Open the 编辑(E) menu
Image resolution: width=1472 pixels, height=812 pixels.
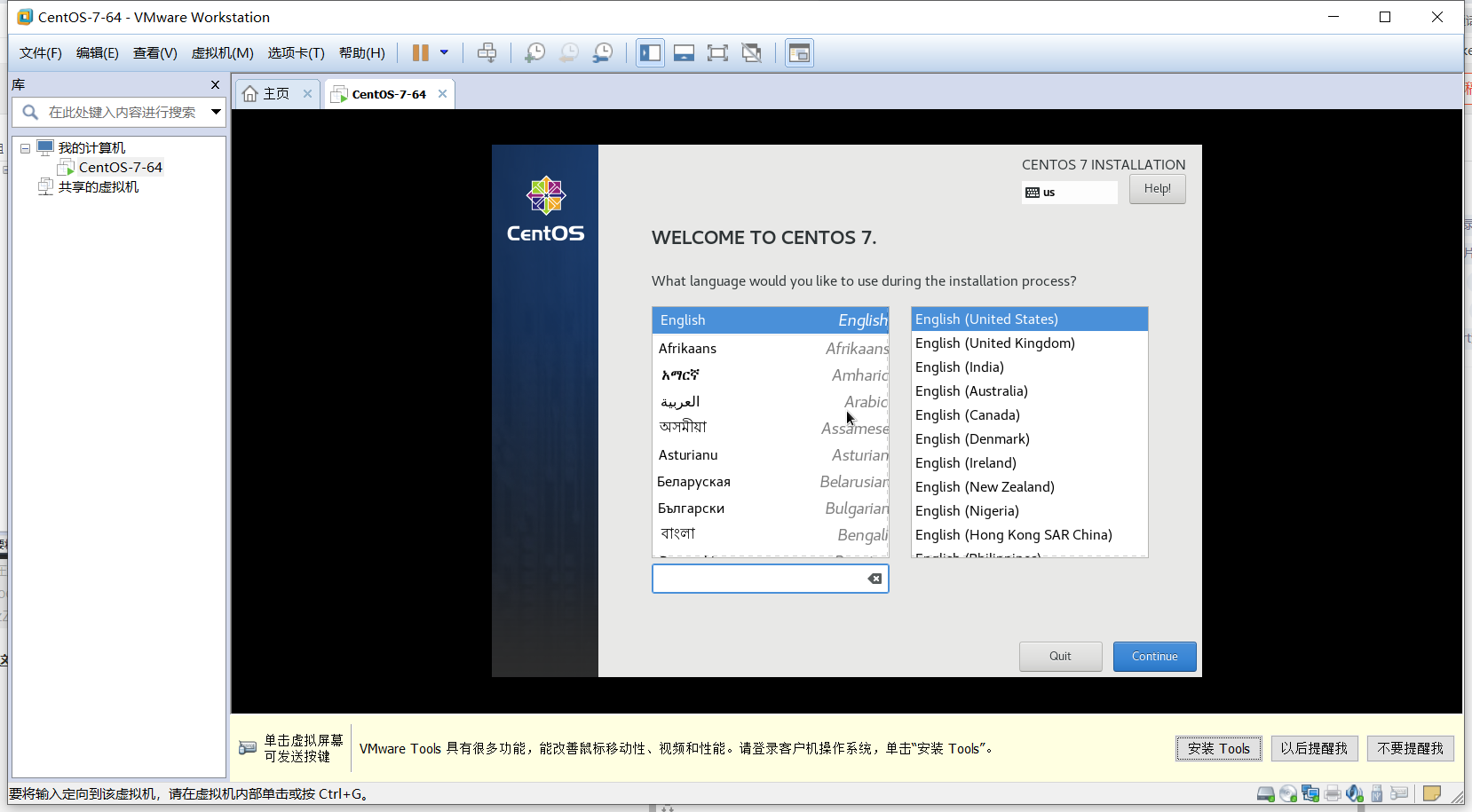tap(98, 53)
